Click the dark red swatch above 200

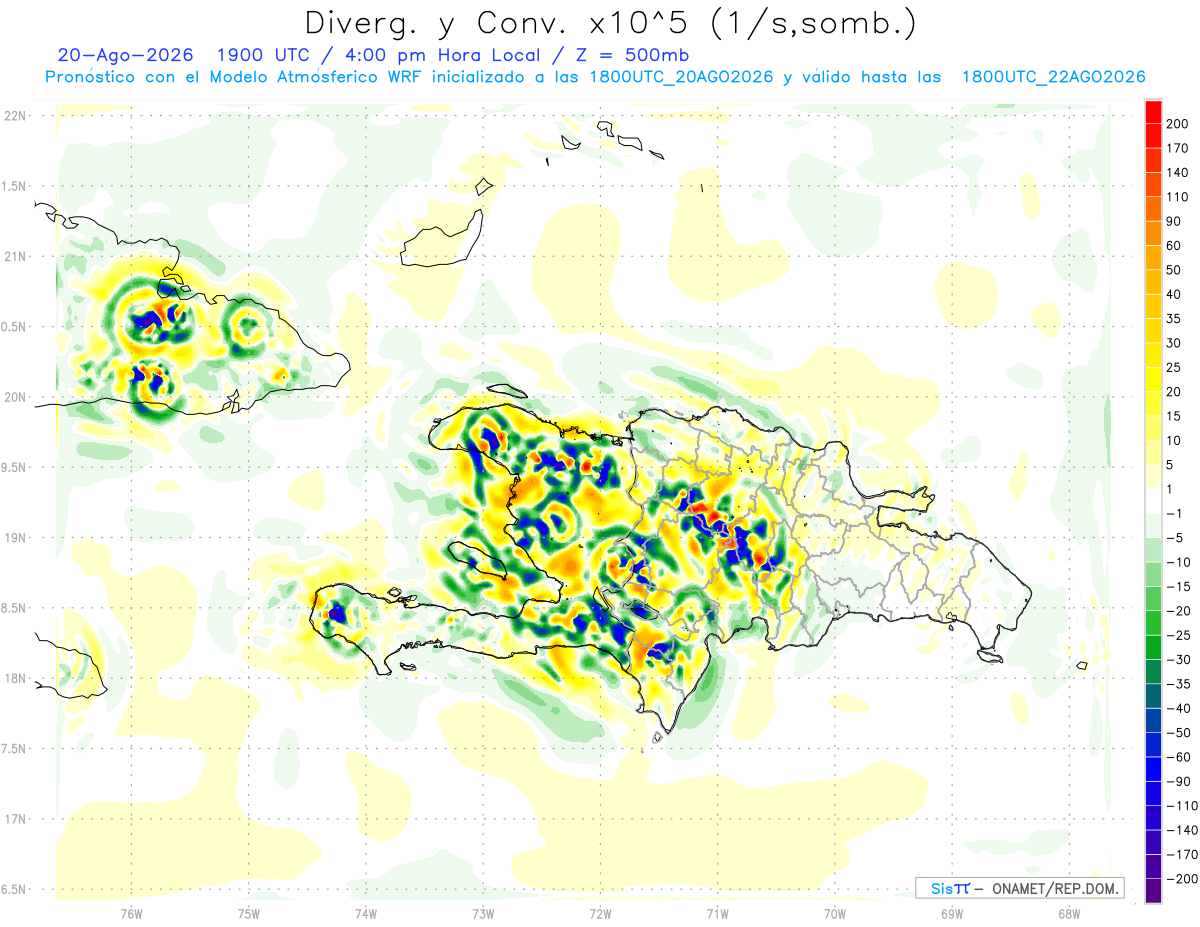(1153, 112)
